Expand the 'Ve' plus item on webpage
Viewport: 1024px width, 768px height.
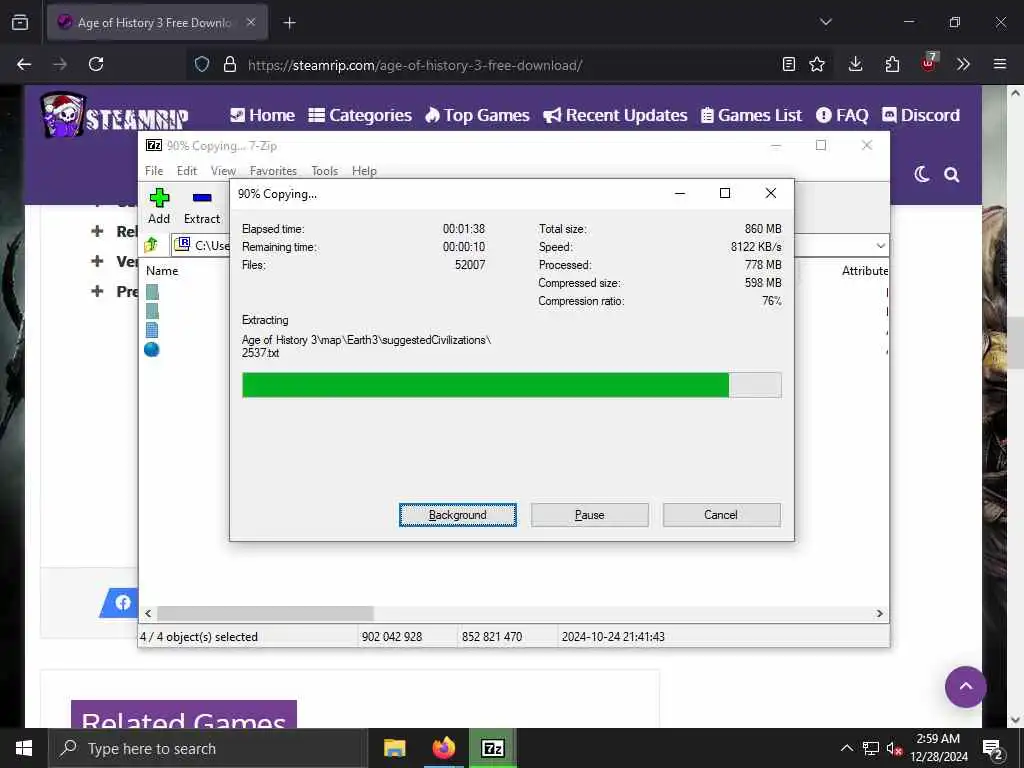tap(97, 261)
